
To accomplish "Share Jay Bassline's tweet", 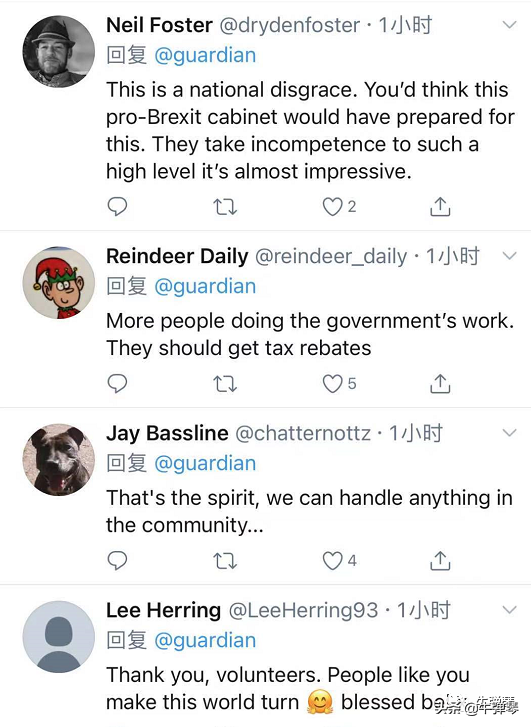I will (440, 561).
